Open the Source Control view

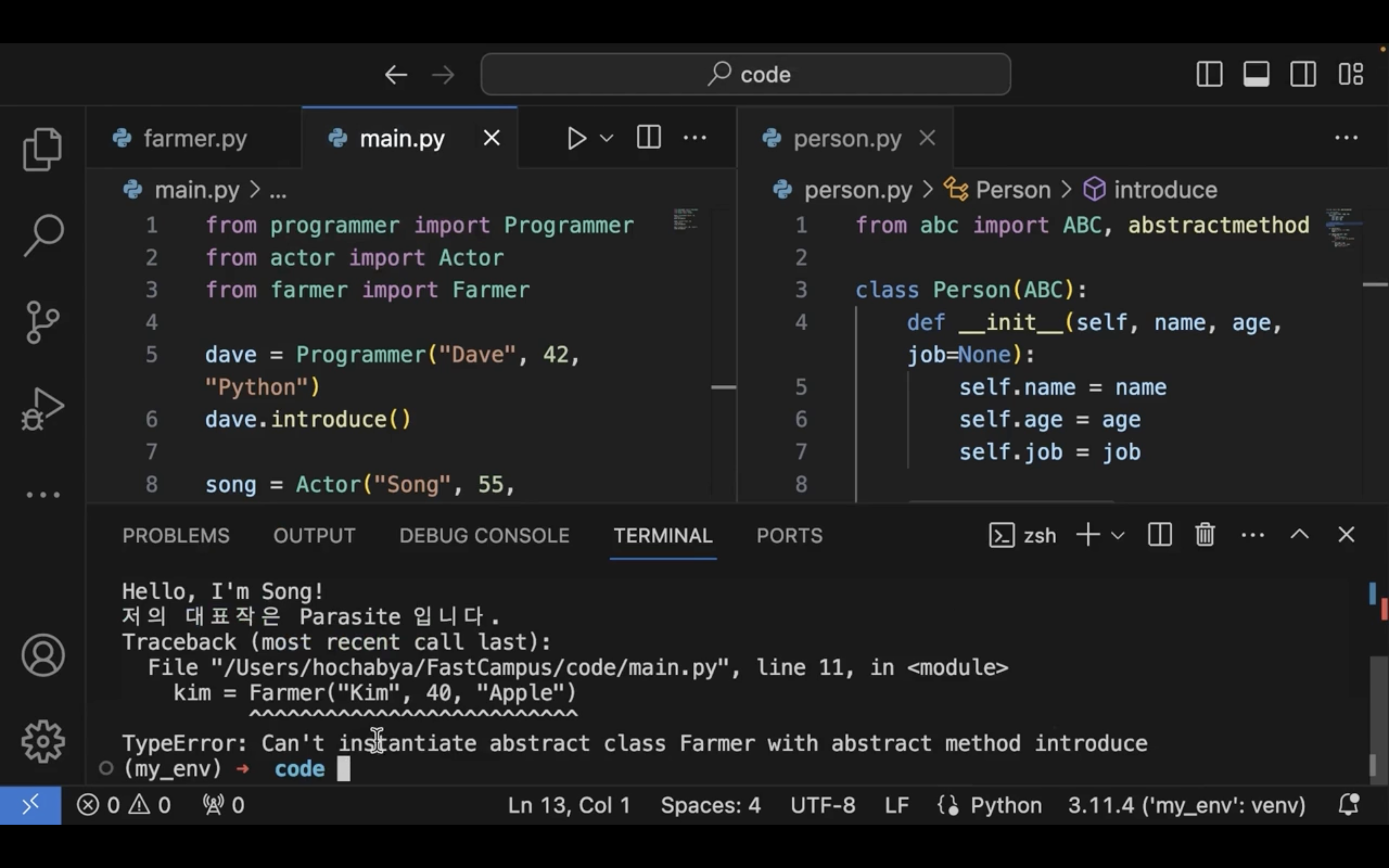click(43, 322)
